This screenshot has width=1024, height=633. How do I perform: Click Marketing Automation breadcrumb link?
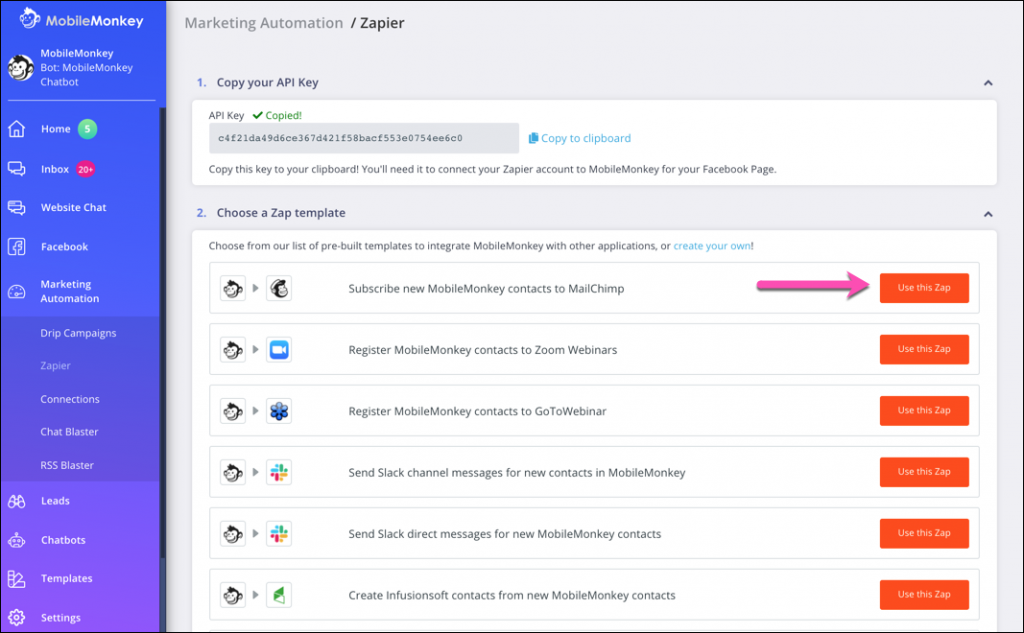tap(264, 23)
